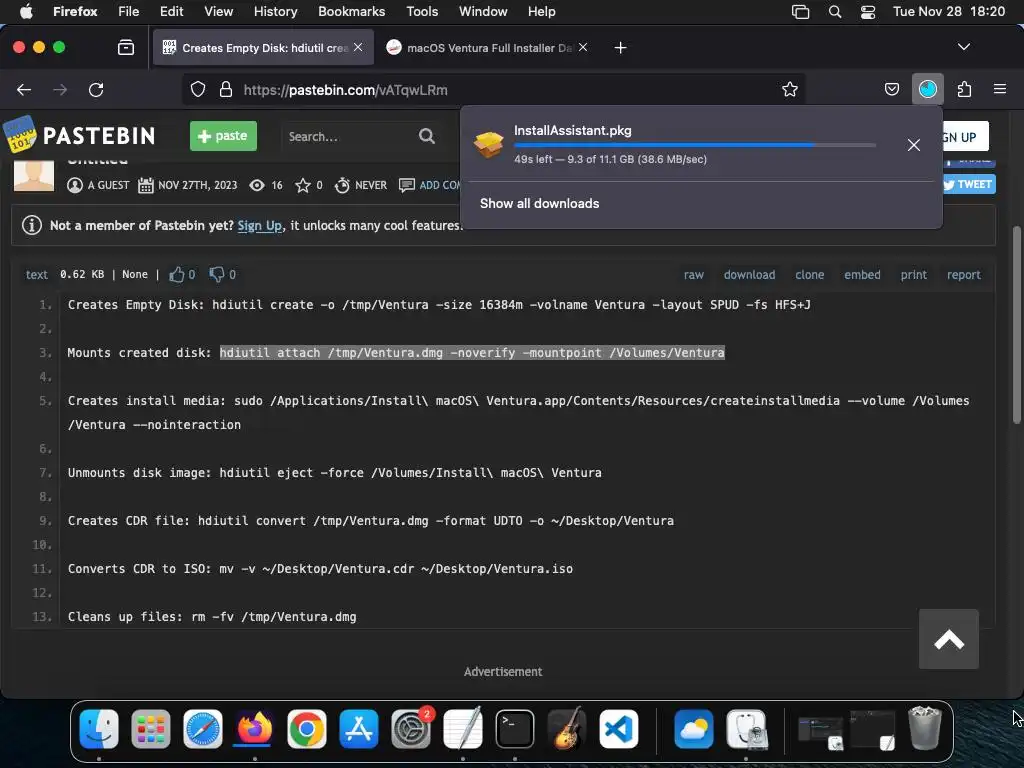Open the Apple menu
1024x768 pixels.
click(26, 11)
